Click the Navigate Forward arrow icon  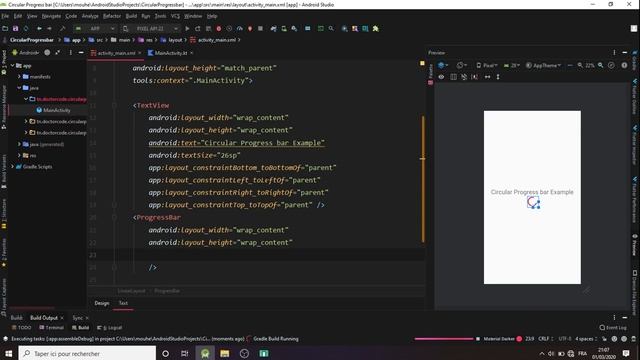coord(49,29)
